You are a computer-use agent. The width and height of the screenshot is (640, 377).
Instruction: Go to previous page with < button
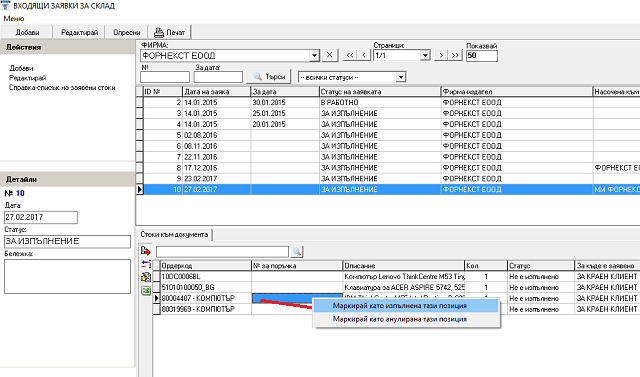364,55
